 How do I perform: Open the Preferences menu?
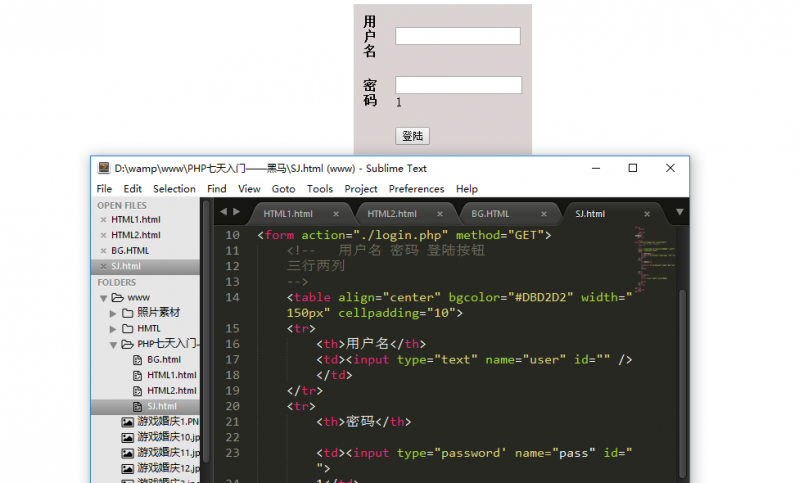point(416,189)
